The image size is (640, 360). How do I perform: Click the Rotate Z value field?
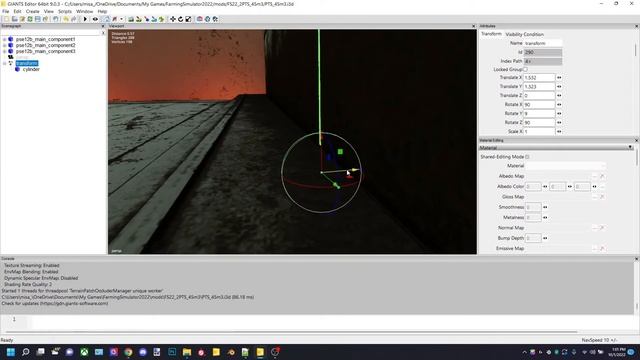(539, 122)
